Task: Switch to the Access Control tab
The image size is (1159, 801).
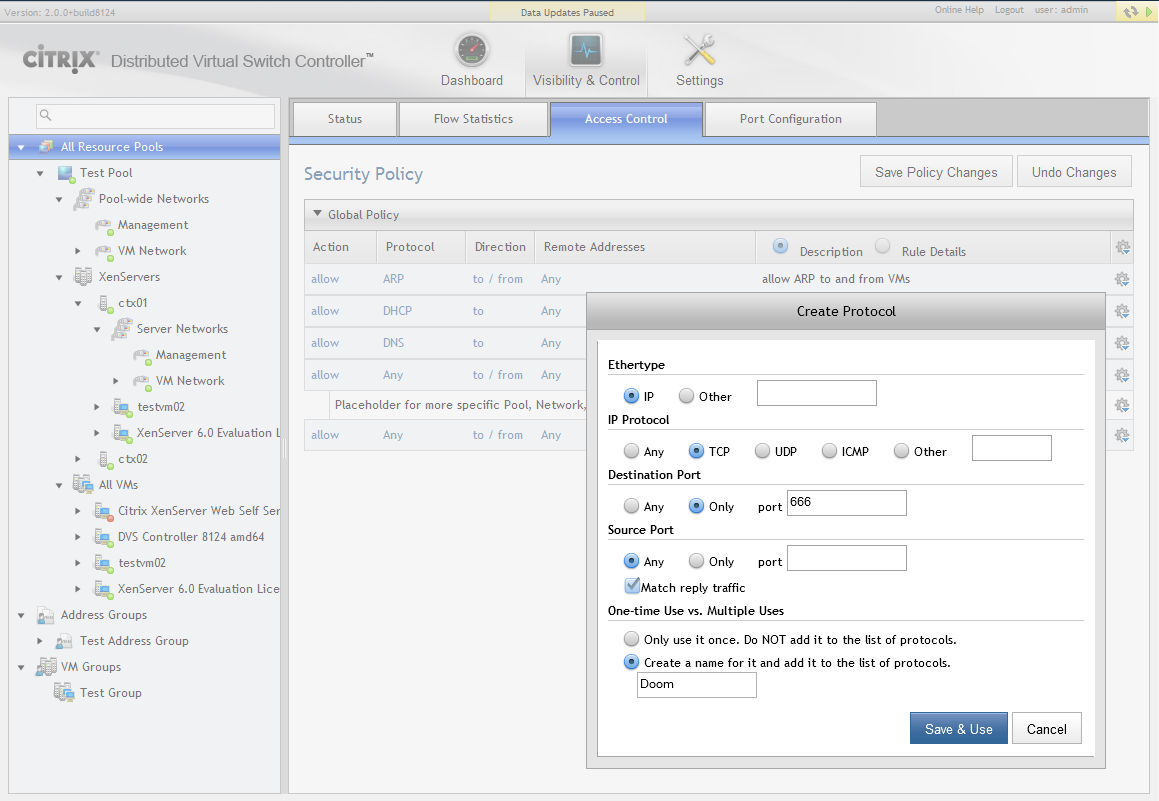Action: pos(626,119)
